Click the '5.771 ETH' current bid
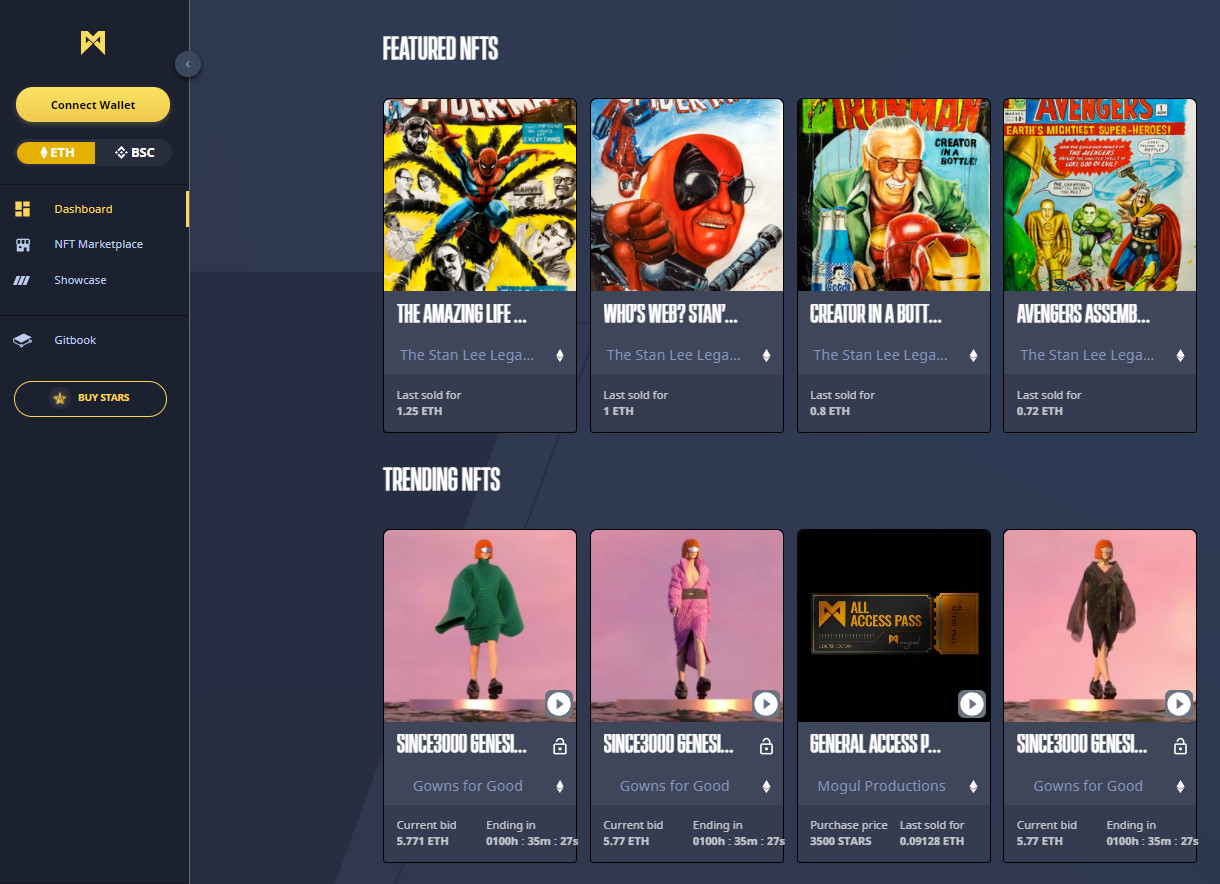 pos(423,841)
